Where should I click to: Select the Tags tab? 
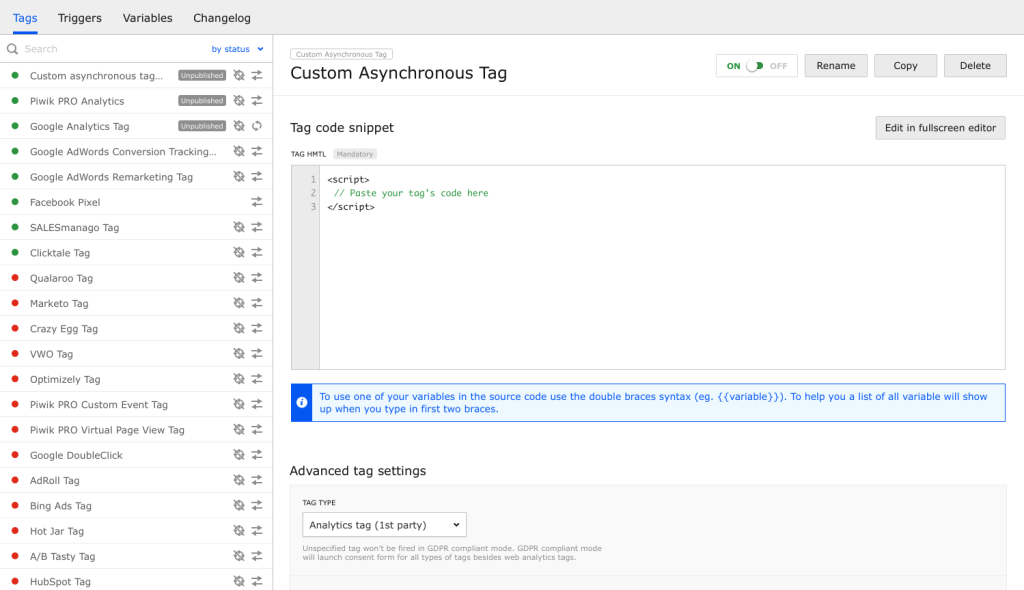pos(25,18)
